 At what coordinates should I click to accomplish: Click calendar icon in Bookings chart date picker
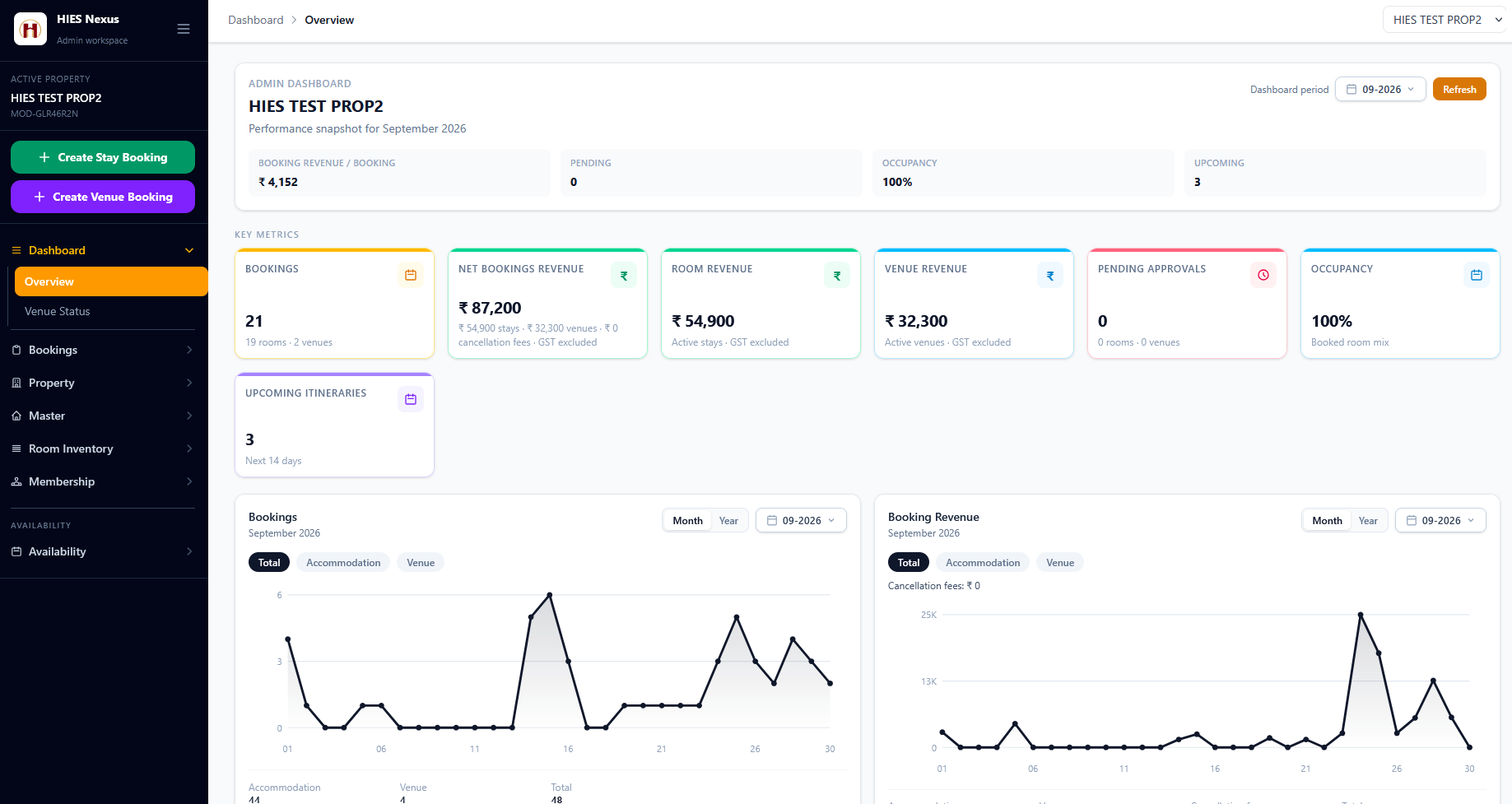click(772, 520)
